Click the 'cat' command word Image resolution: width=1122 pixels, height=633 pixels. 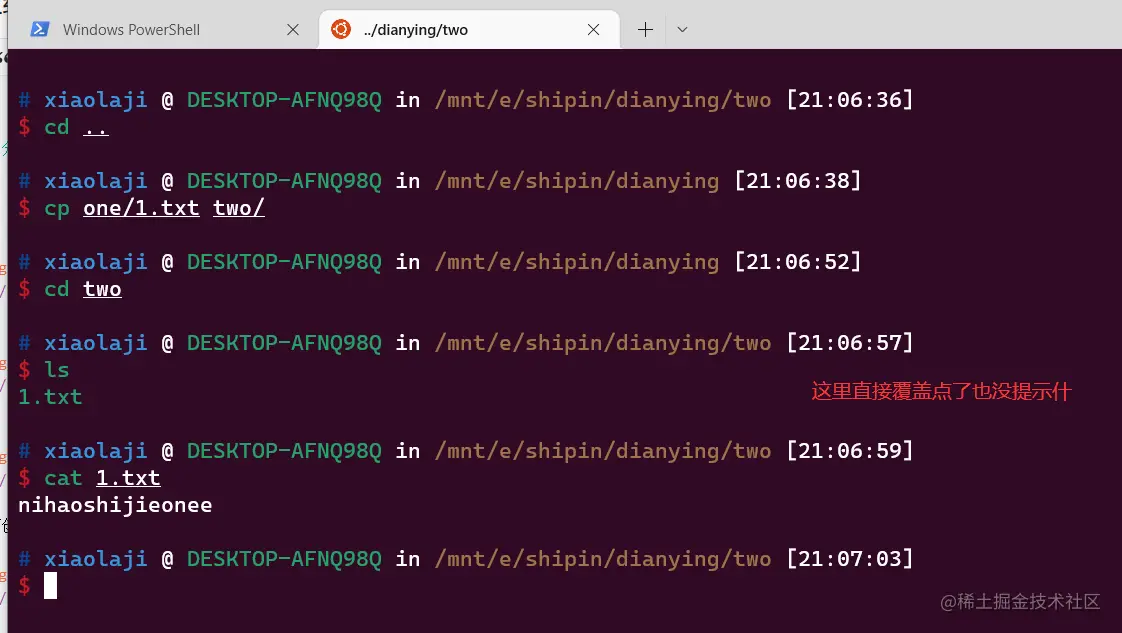point(63,478)
